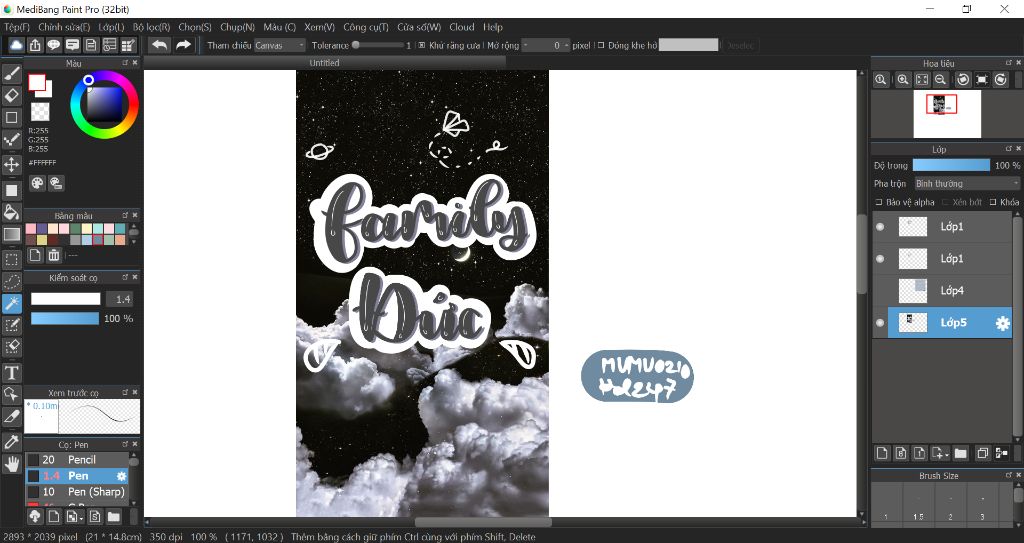This screenshot has width=1024, height=543.
Task: Select the rectangular Select tool
Action: [x=12, y=259]
